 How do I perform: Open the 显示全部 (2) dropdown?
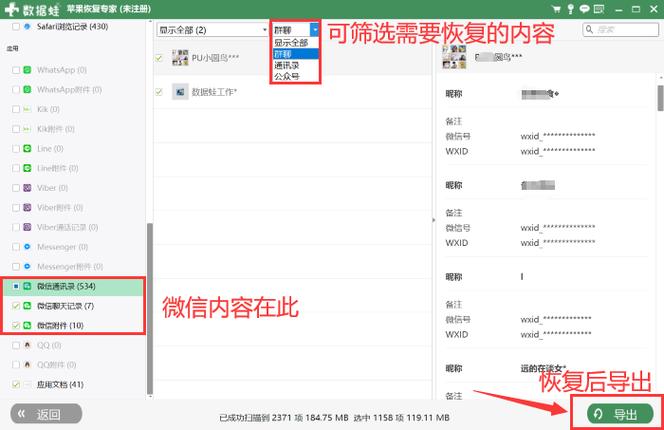coord(213,30)
